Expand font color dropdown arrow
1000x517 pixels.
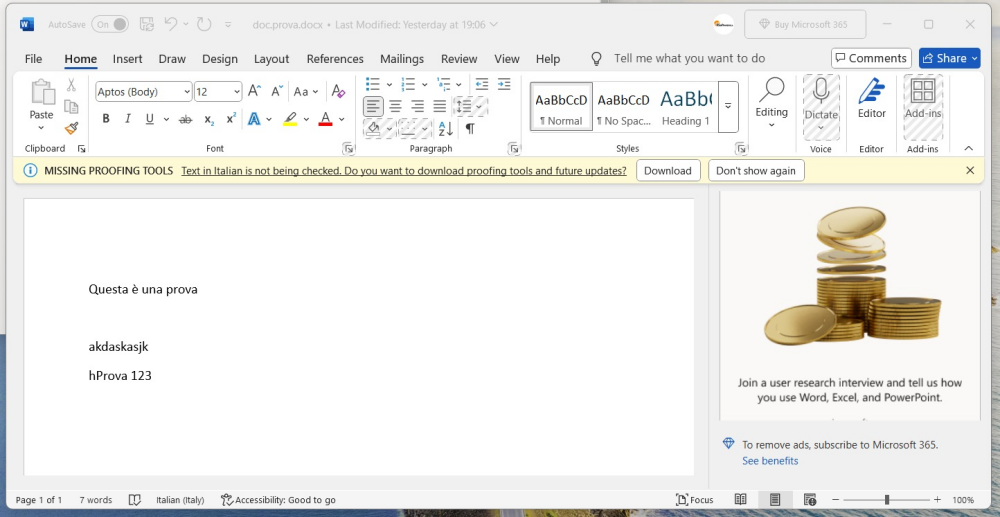(342, 119)
